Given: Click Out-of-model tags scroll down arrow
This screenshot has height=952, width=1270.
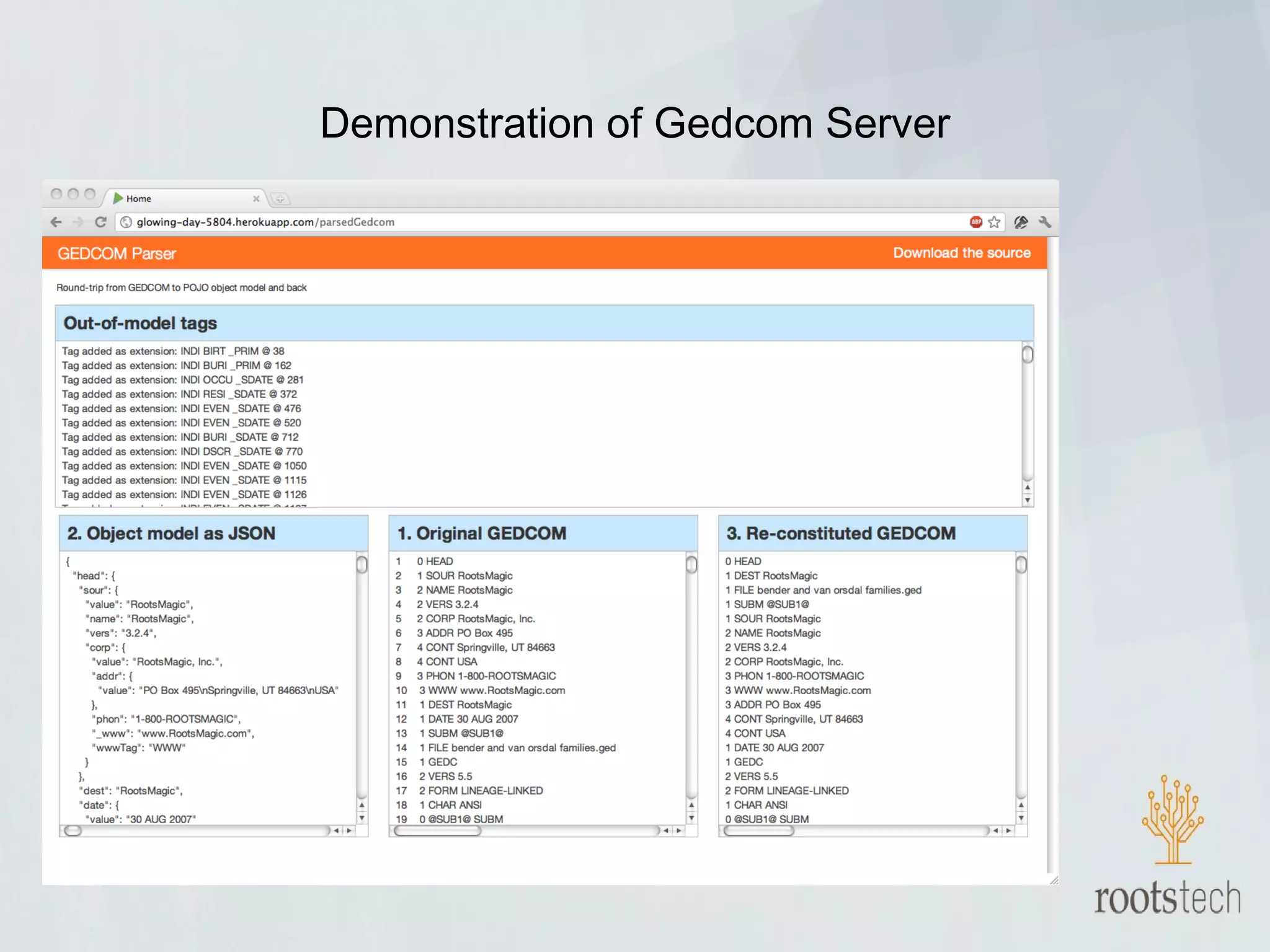Looking at the screenshot, I should (x=1028, y=500).
